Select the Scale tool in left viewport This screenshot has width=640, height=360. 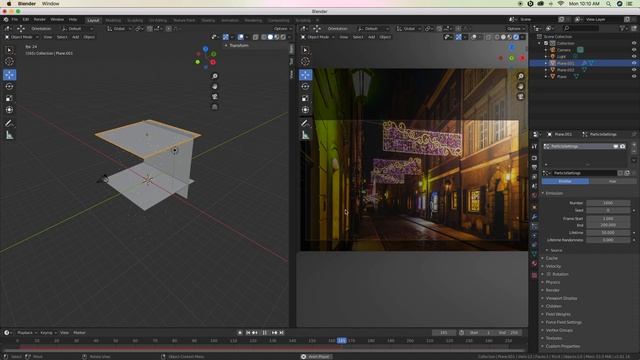click(9, 98)
